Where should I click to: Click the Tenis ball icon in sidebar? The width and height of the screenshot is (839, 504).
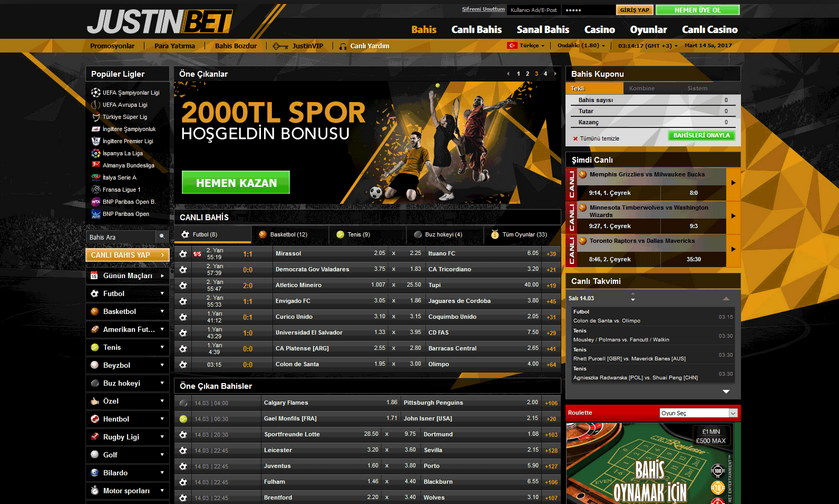click(95, 347)
